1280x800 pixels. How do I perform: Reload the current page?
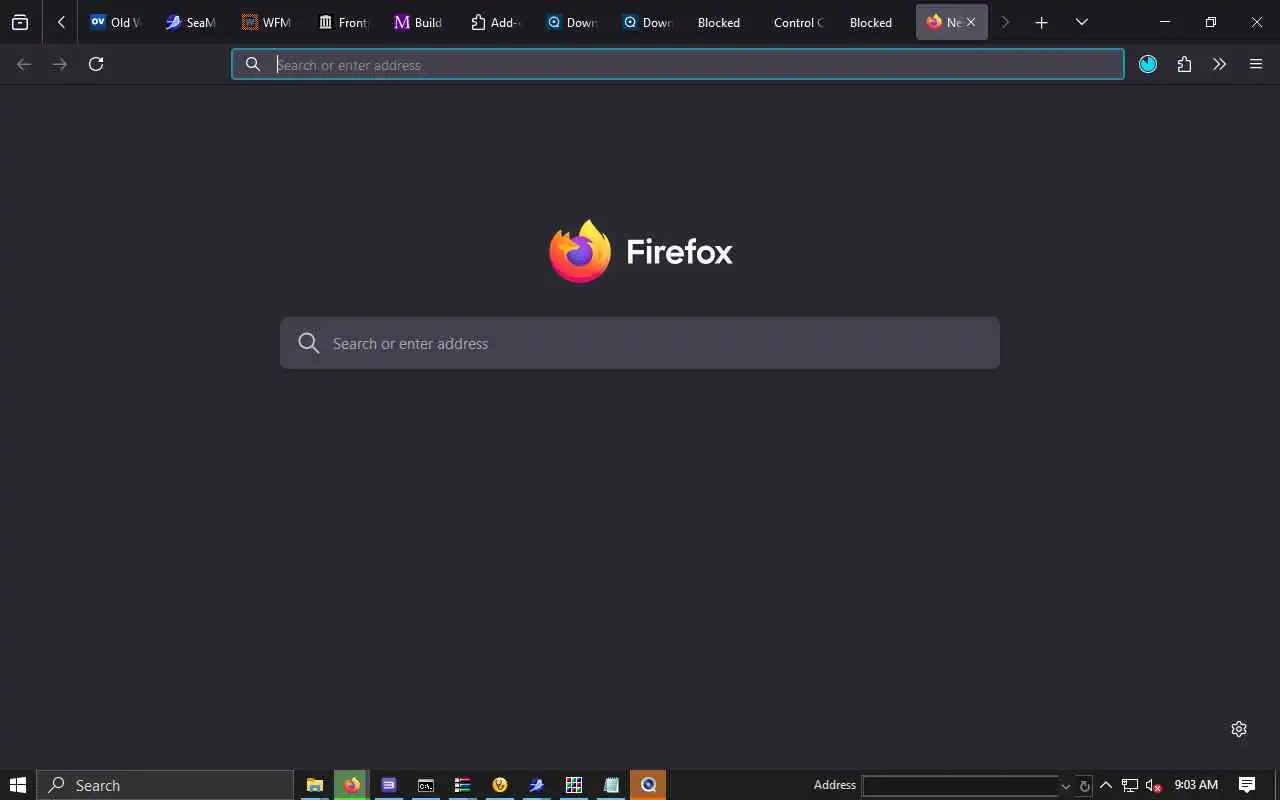[x=96, y=64]
